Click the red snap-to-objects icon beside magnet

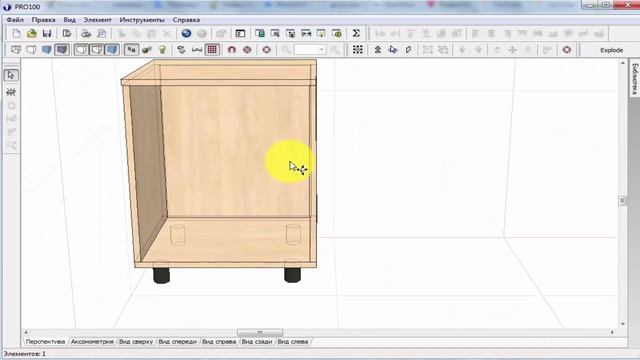(247, 50)
